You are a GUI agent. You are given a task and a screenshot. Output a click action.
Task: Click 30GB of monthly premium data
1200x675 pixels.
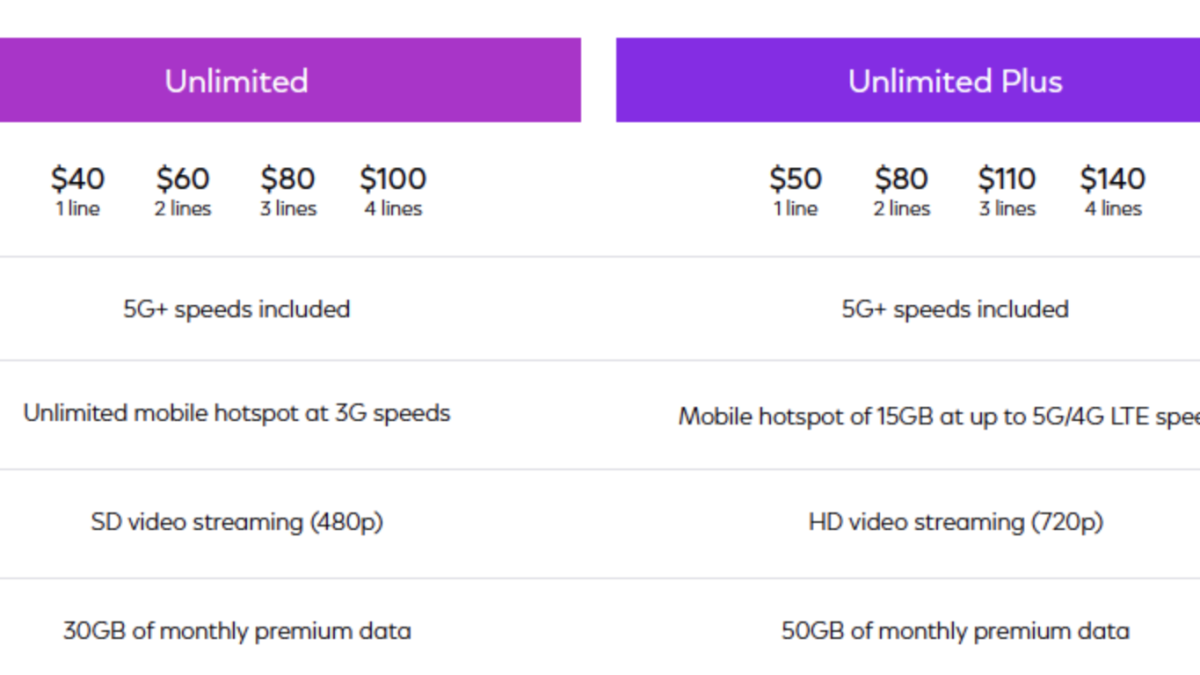point(237,631)
